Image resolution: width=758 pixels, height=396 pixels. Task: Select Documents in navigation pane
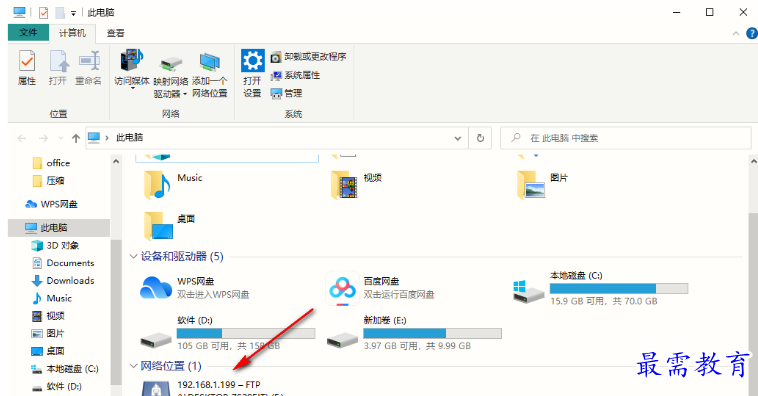(x=63, y=263)
